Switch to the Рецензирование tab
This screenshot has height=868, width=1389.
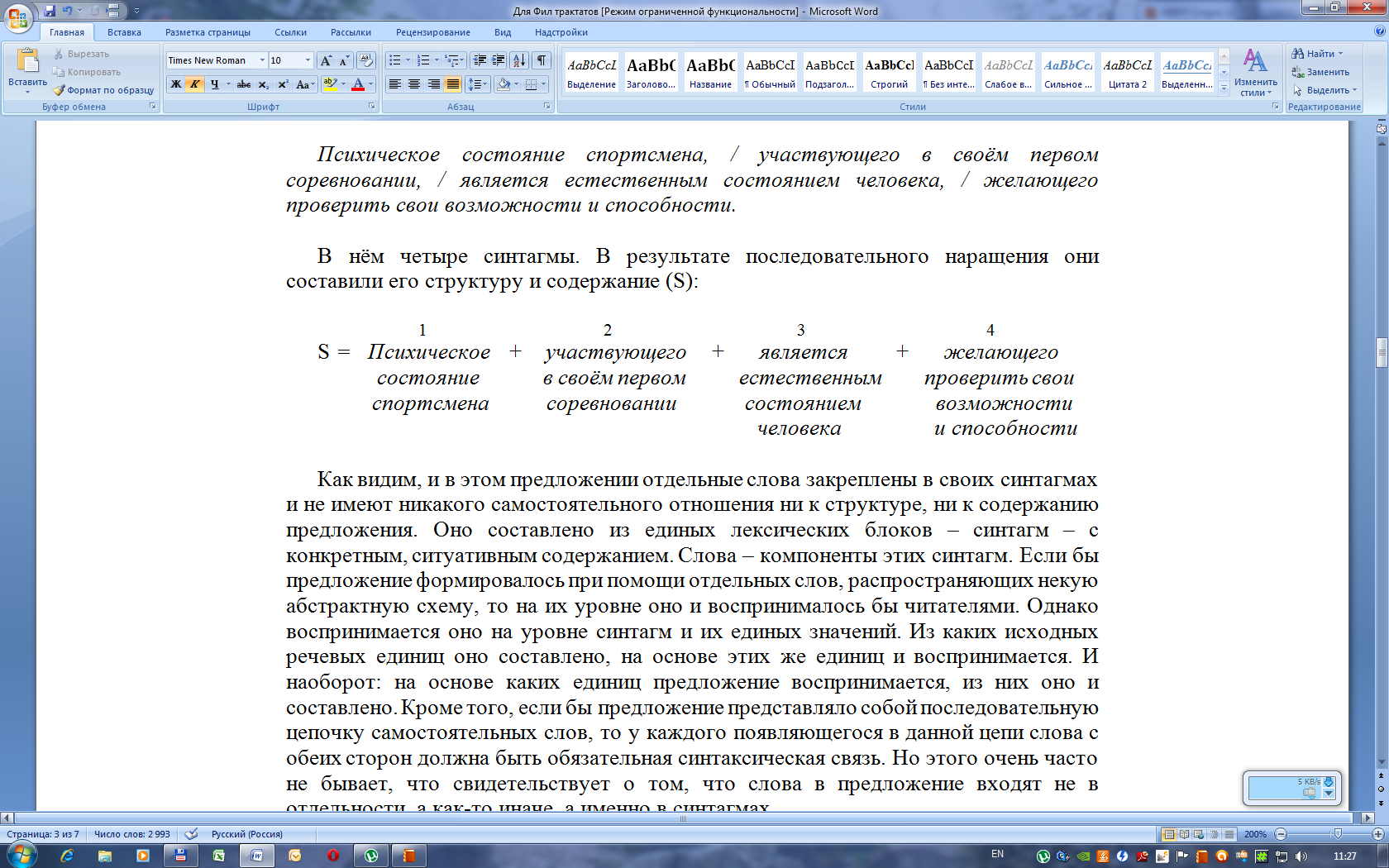click(432, 32)
